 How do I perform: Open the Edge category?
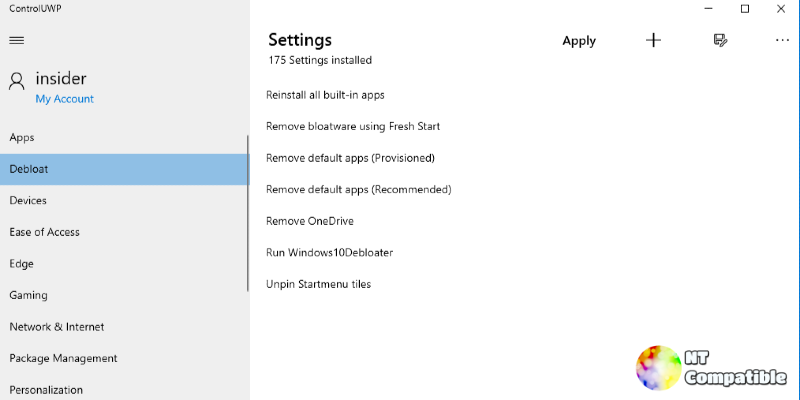point(124,264)
